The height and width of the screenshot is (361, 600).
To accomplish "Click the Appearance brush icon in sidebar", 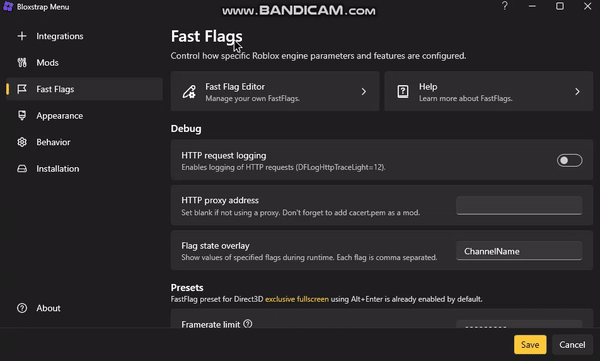I will click(22, 115).
